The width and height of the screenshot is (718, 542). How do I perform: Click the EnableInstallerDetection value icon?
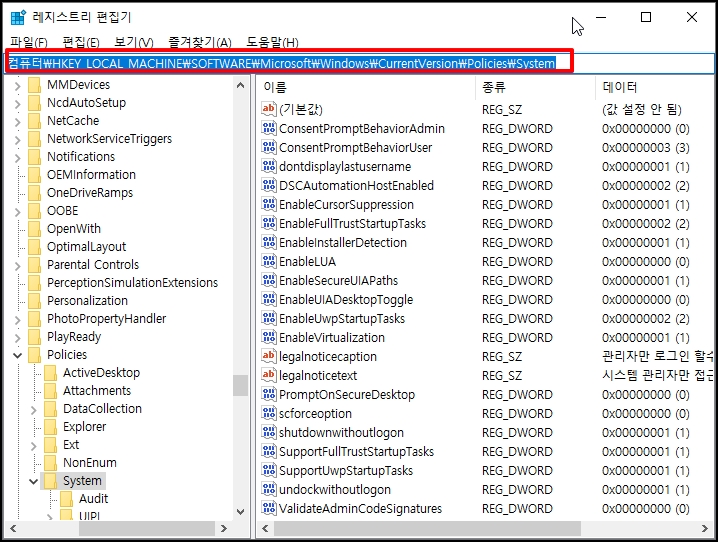[x=269, y=242]
